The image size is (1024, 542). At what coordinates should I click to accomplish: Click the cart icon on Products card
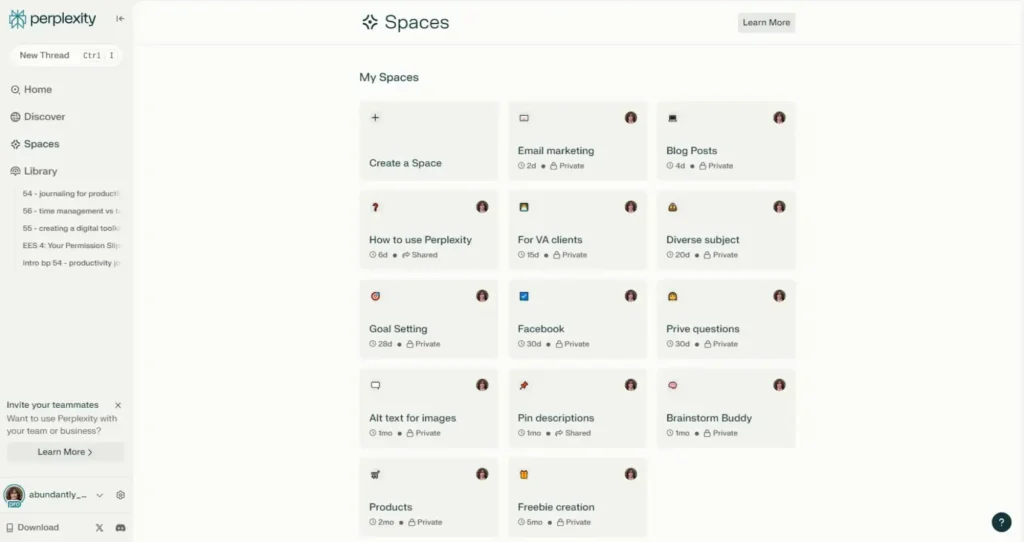375,475
